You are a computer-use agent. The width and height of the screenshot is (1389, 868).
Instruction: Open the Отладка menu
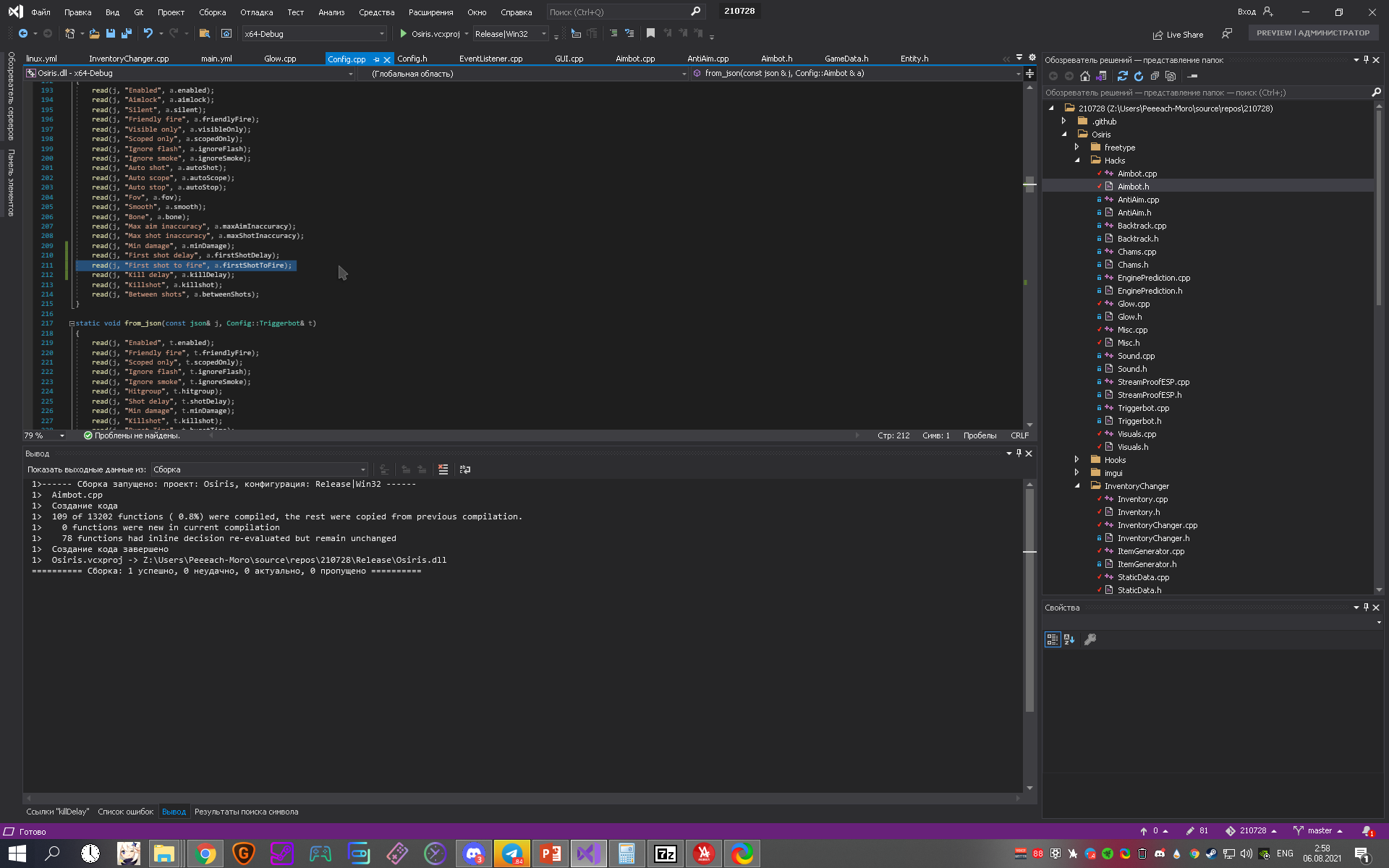click(256, 12)
